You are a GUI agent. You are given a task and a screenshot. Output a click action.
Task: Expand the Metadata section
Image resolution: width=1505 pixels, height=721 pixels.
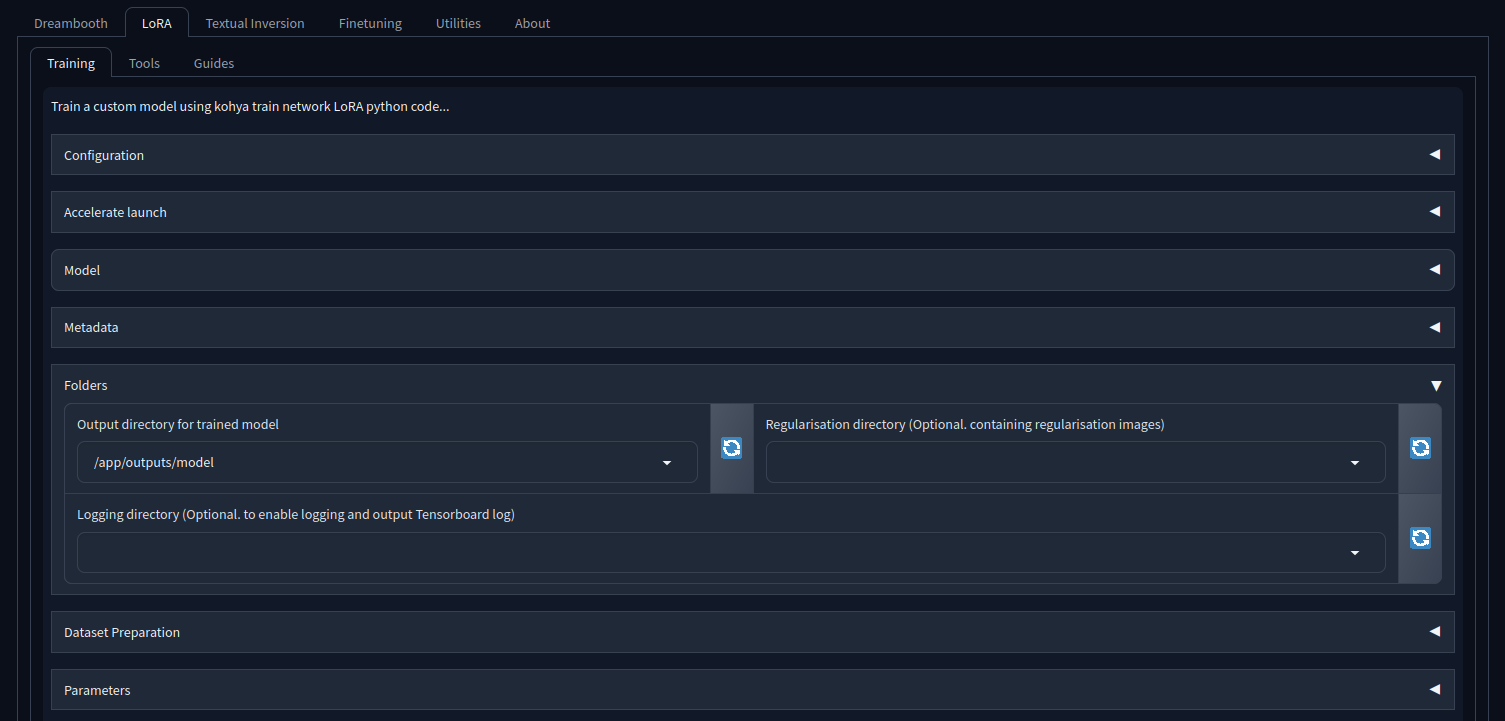click(x=752, y=327)
